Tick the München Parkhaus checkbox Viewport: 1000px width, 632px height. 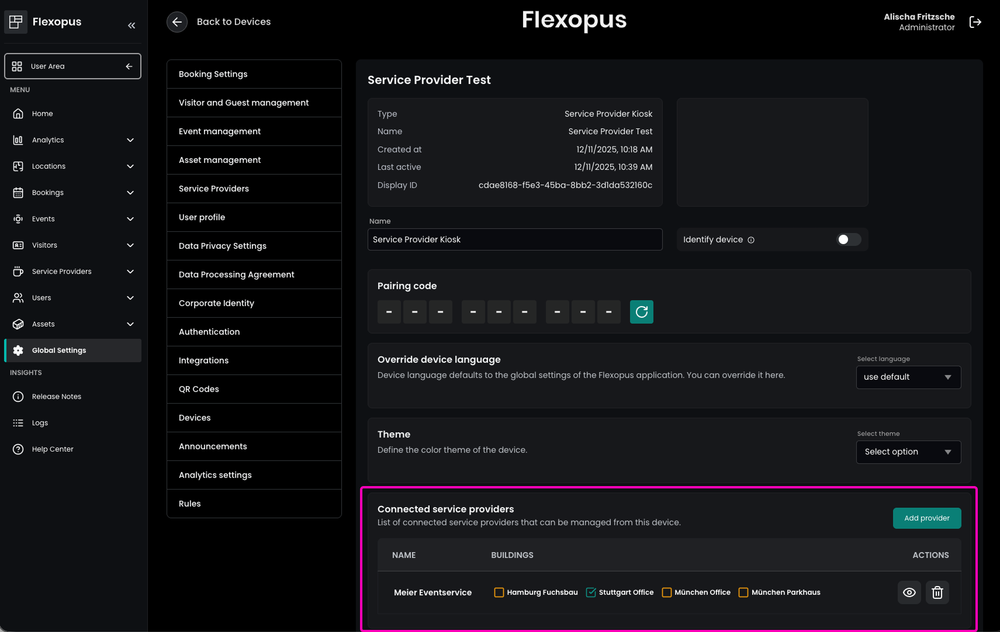[x=743, y=592]
